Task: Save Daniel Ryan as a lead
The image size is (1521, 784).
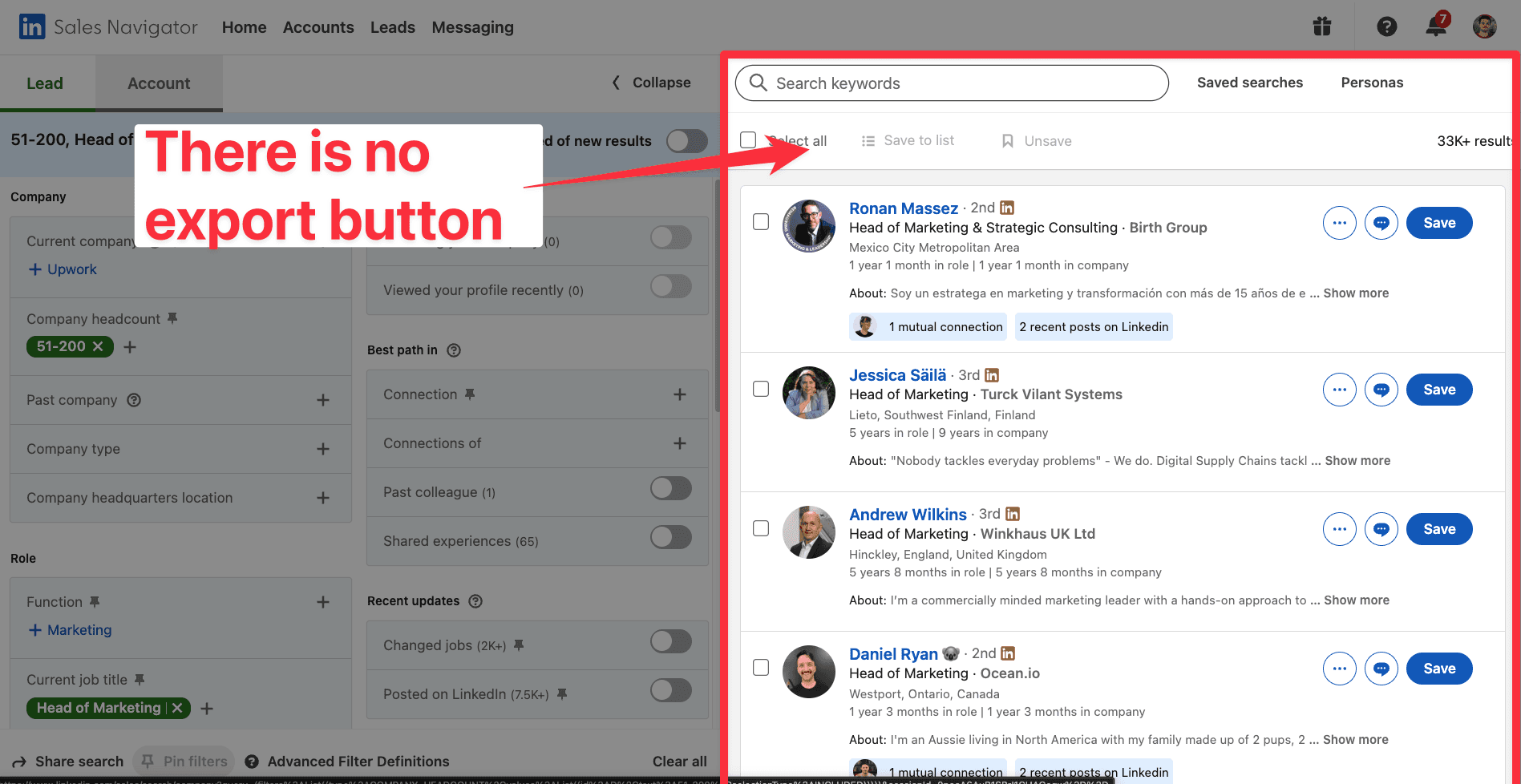Action: pyautogui.click(x=1438, y=668)
